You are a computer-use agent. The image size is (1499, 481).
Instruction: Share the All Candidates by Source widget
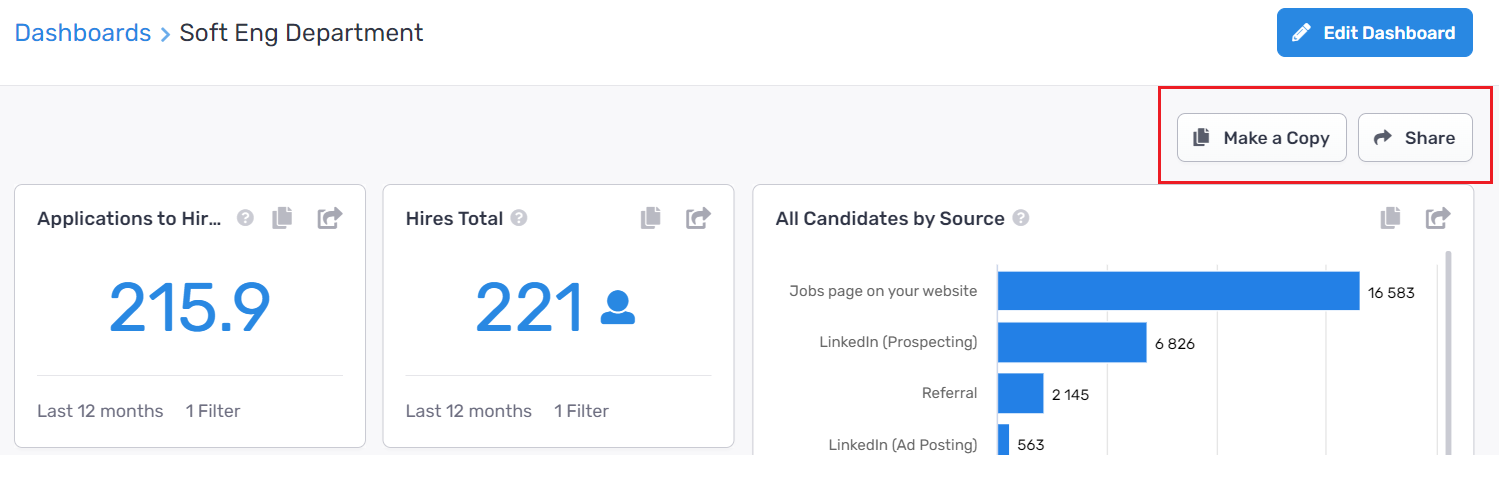(x=1437, y=217)
